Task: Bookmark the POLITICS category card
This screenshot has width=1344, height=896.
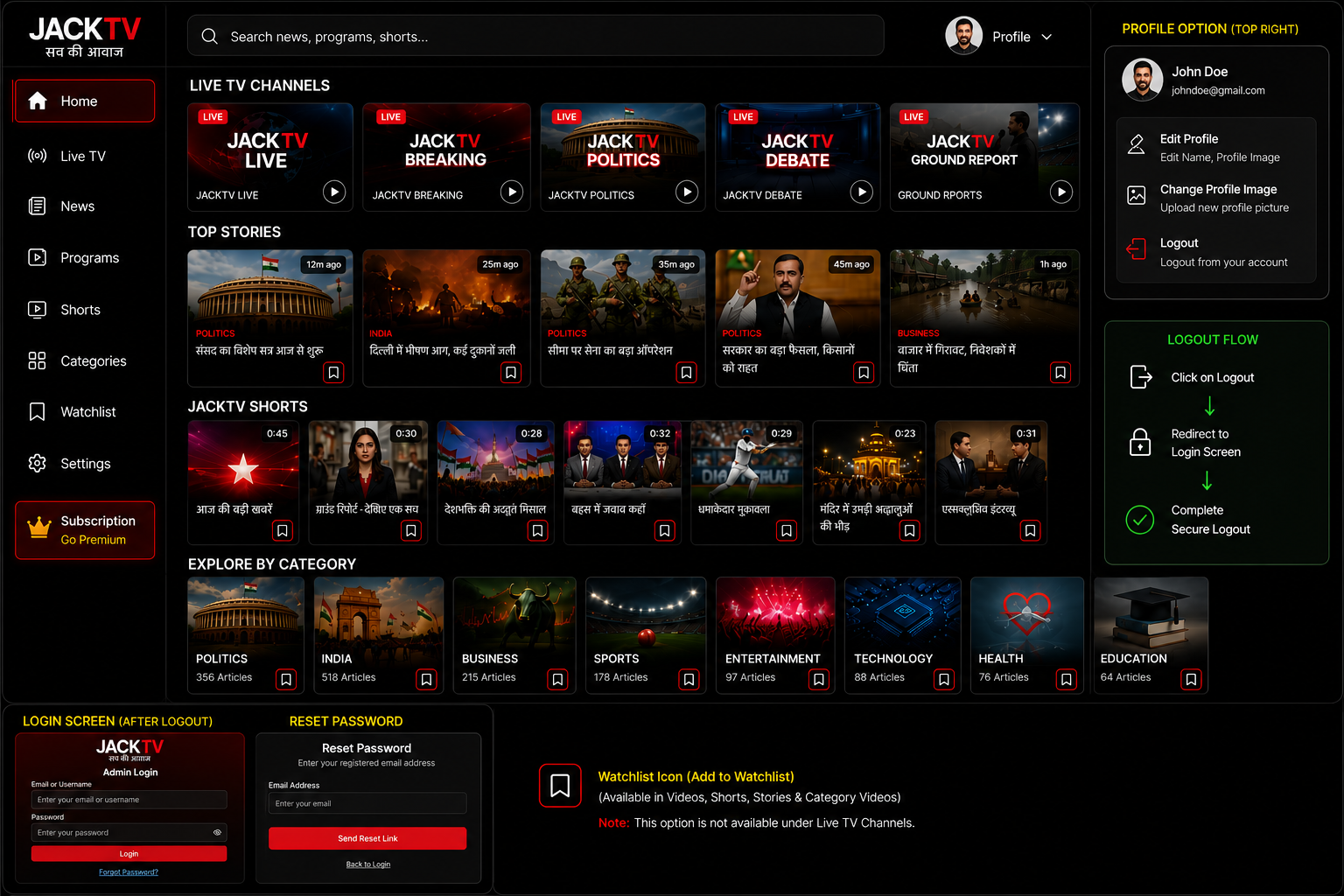Action: 286,679
